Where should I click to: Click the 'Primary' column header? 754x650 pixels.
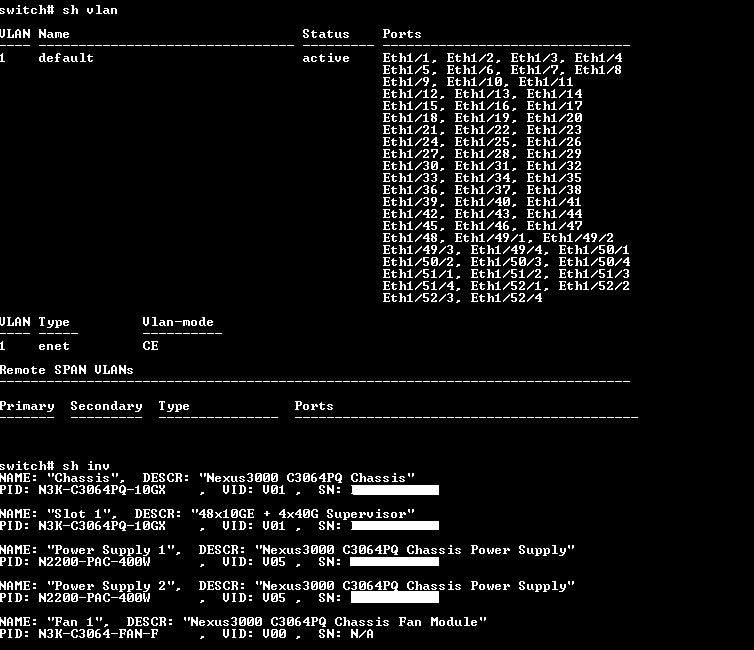pos(27,406)
